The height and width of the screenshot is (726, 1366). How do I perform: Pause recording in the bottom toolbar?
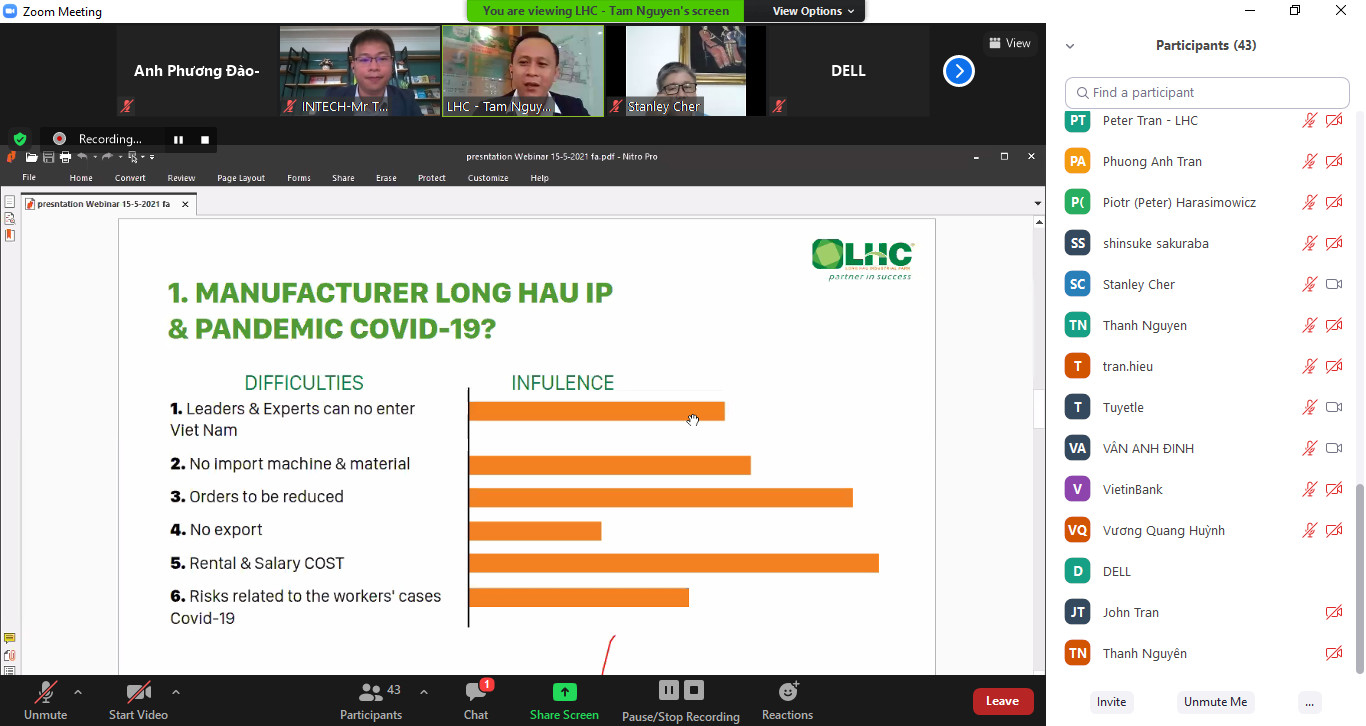(x=668, y=690)
